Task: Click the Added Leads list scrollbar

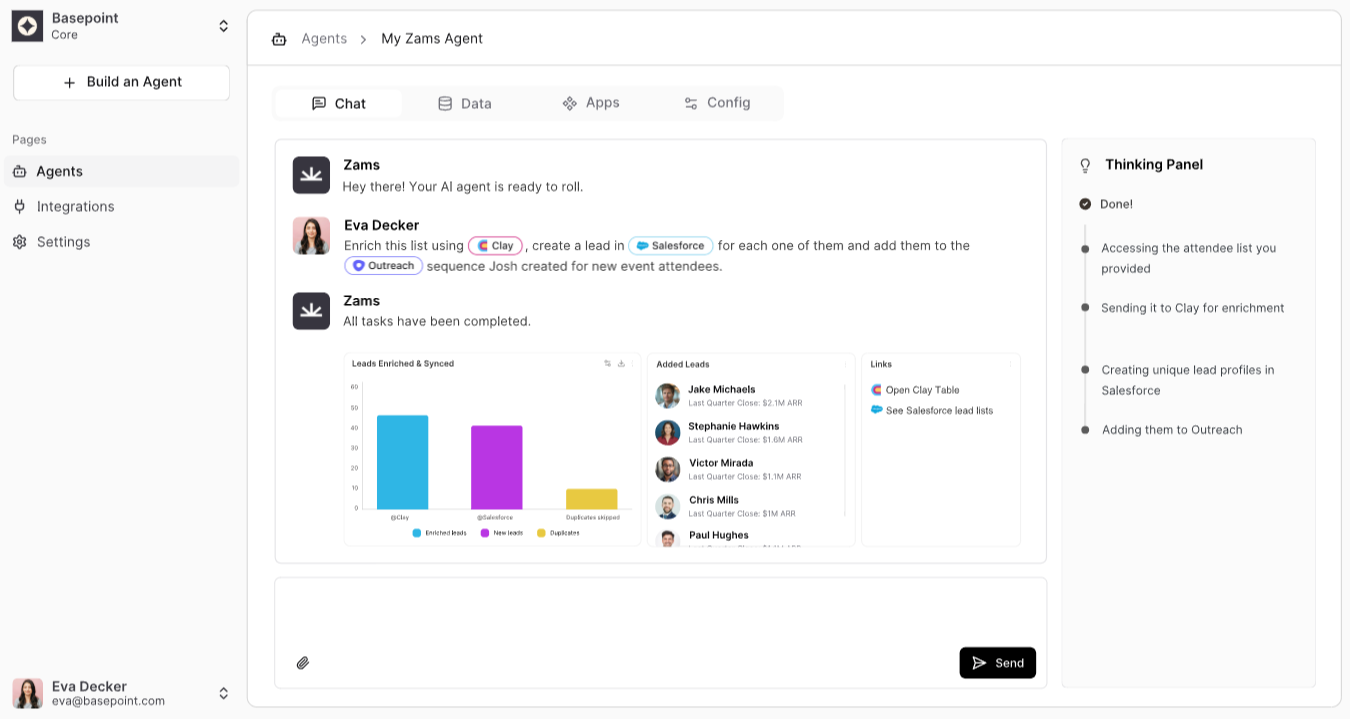Action: [845, 450]
